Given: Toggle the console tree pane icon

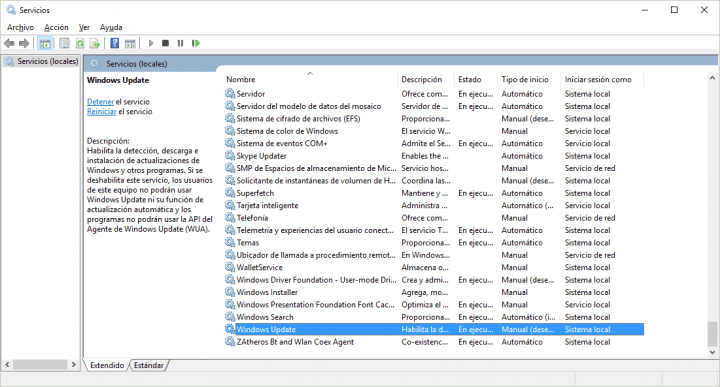Looking at the screenshot, I should click(45, 43).
